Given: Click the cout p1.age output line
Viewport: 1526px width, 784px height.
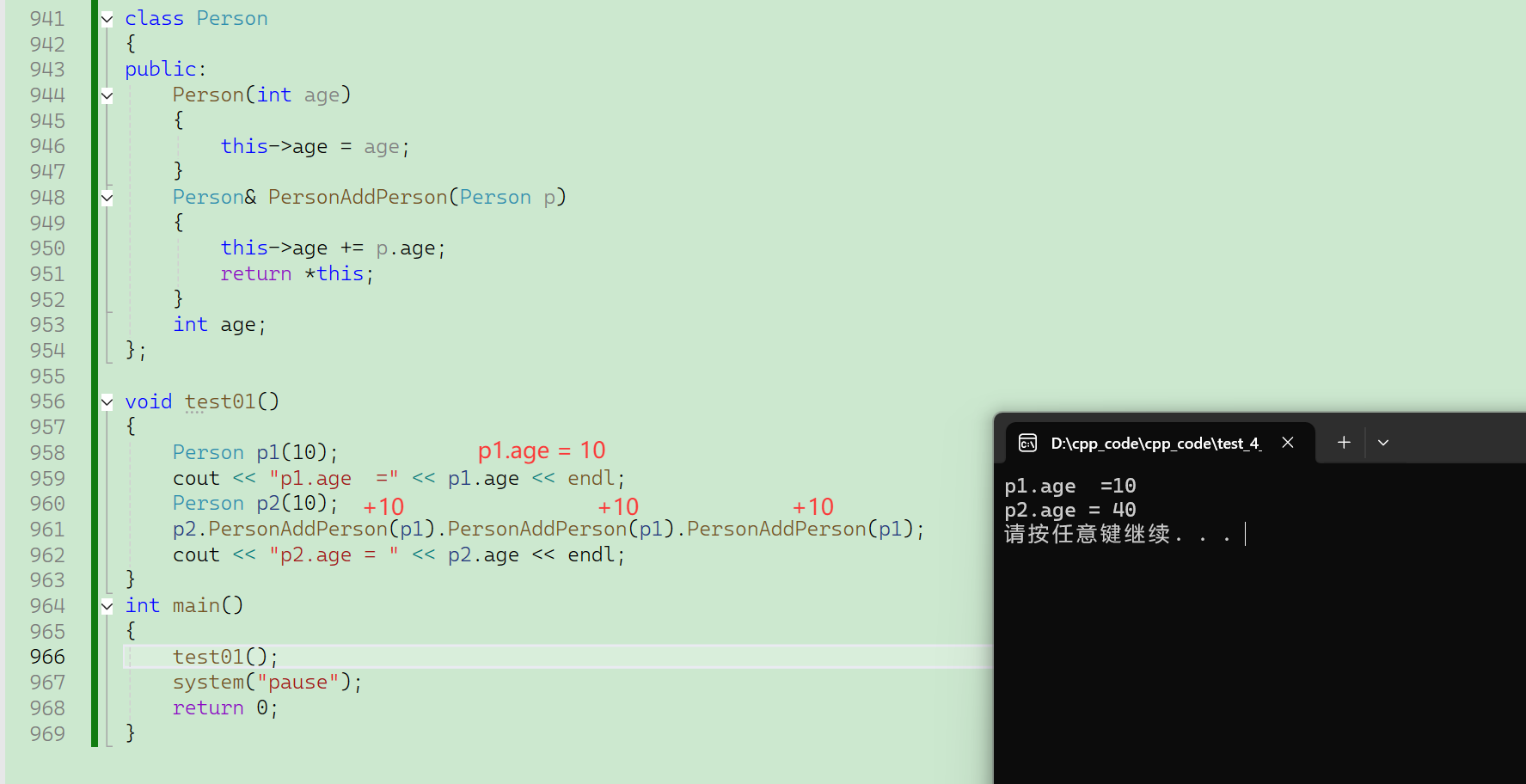Looking at the screenshot, I should click(x=399, y=479).
